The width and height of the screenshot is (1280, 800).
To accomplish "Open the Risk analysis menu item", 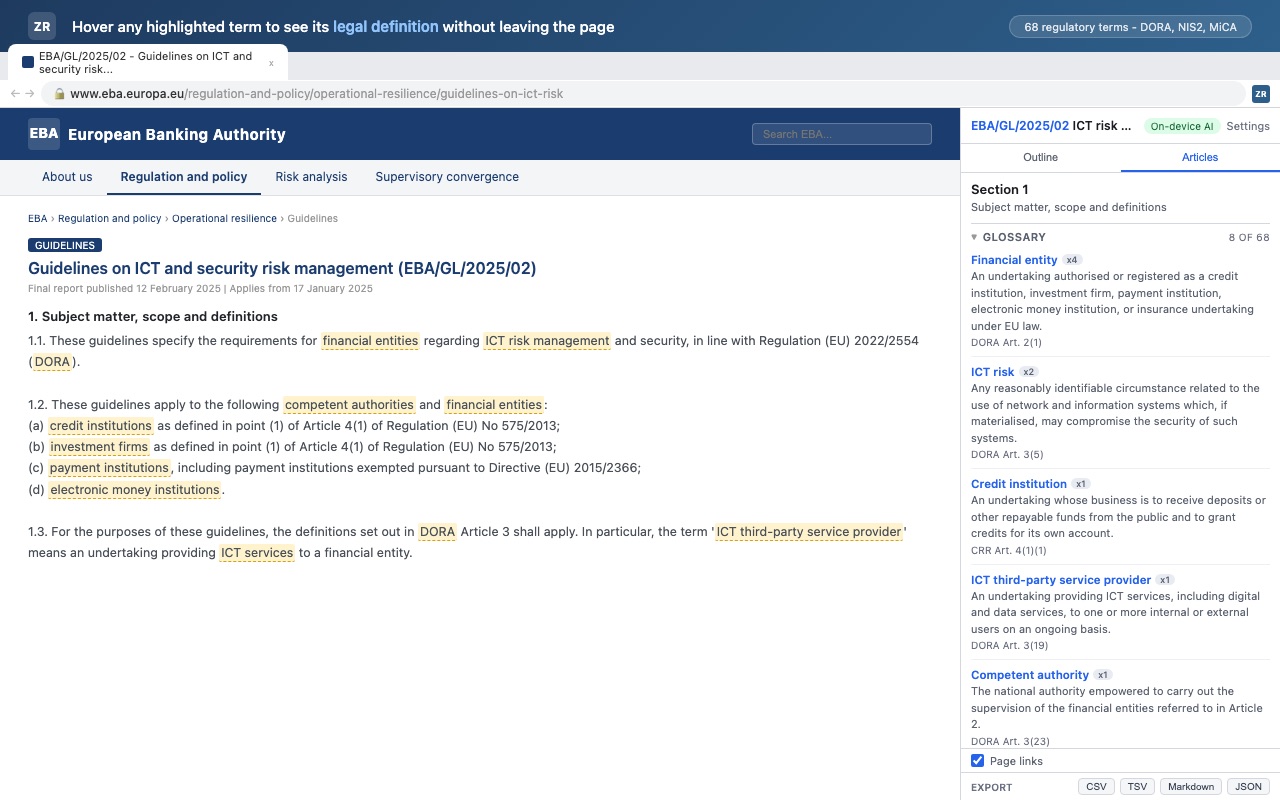I will [311, 177].
